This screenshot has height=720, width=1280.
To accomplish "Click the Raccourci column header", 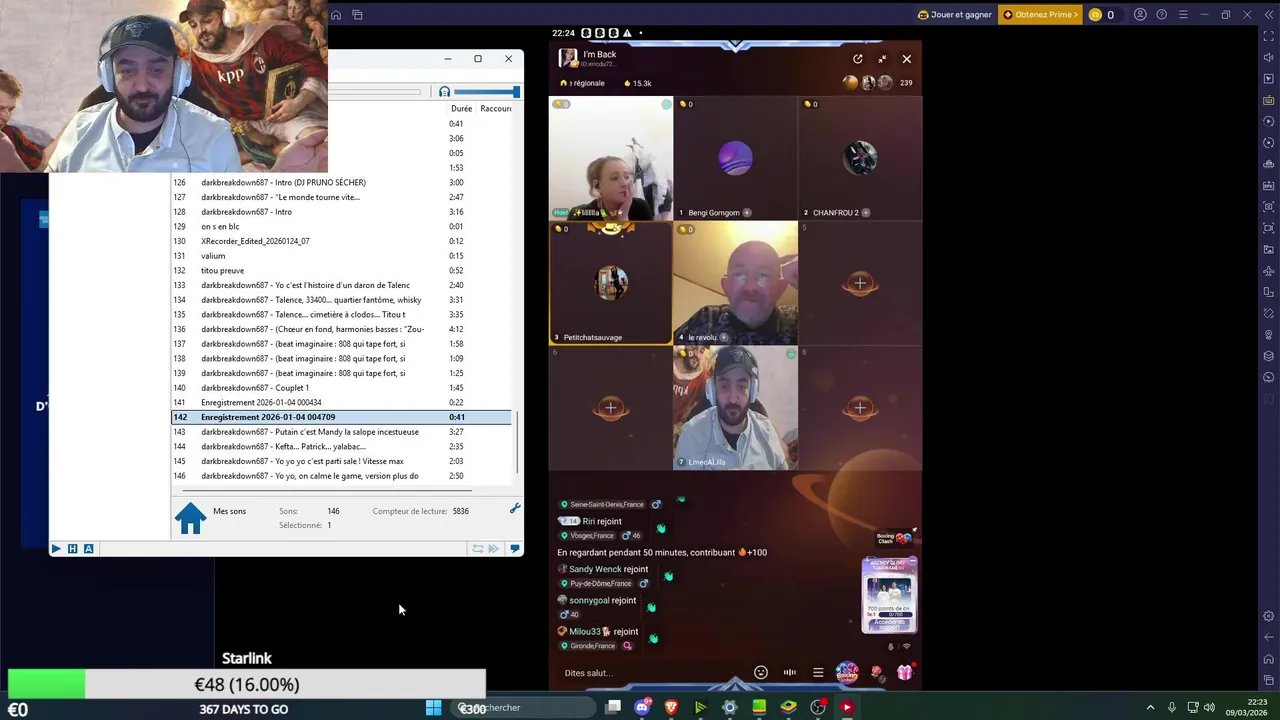I will pos(496,108).
